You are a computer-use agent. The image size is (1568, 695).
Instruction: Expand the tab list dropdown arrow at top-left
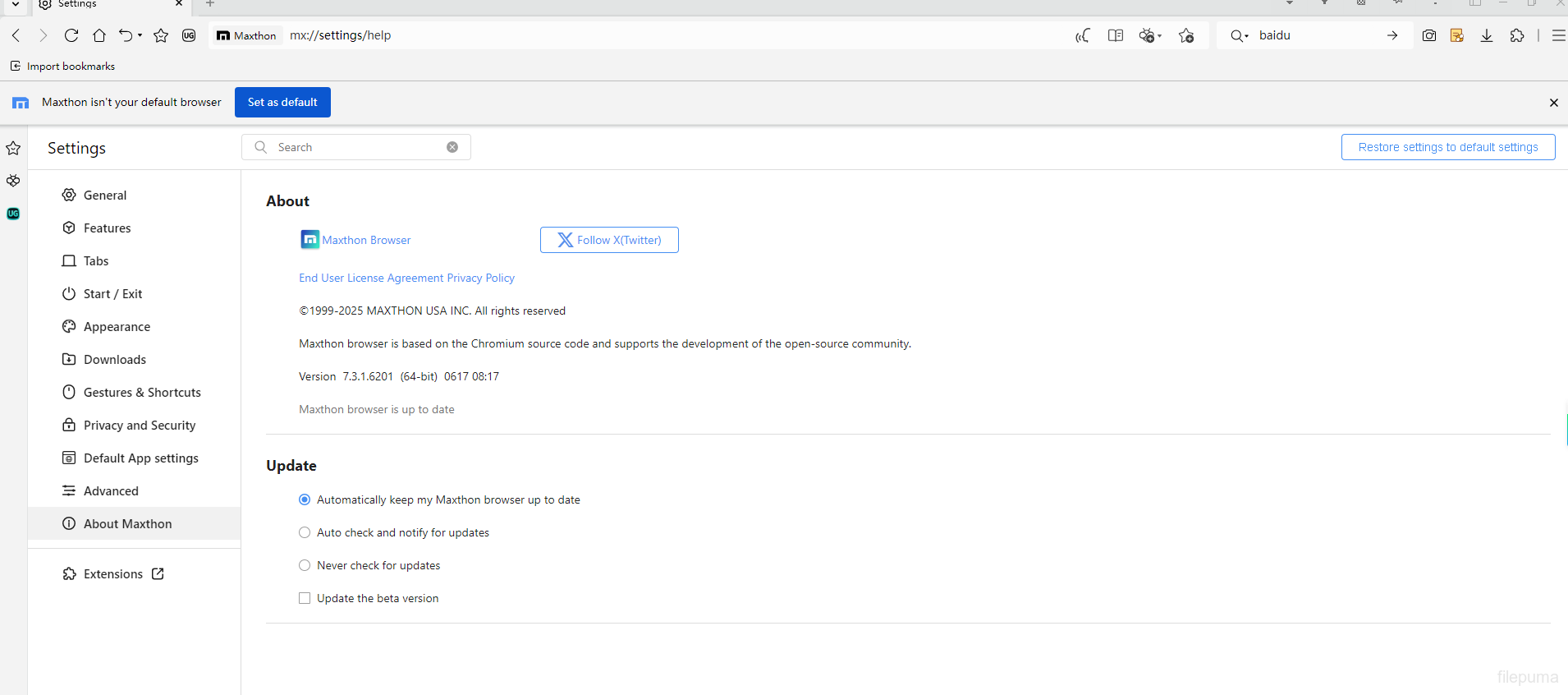click(x=15, y=4)
